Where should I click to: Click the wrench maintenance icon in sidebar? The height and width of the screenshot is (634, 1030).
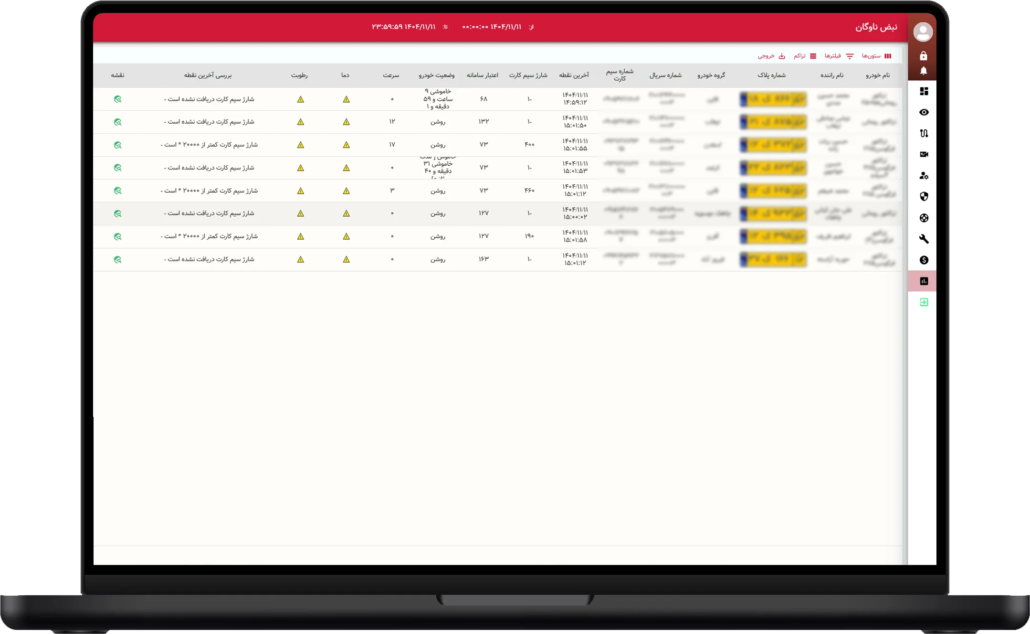click(923, 239)
